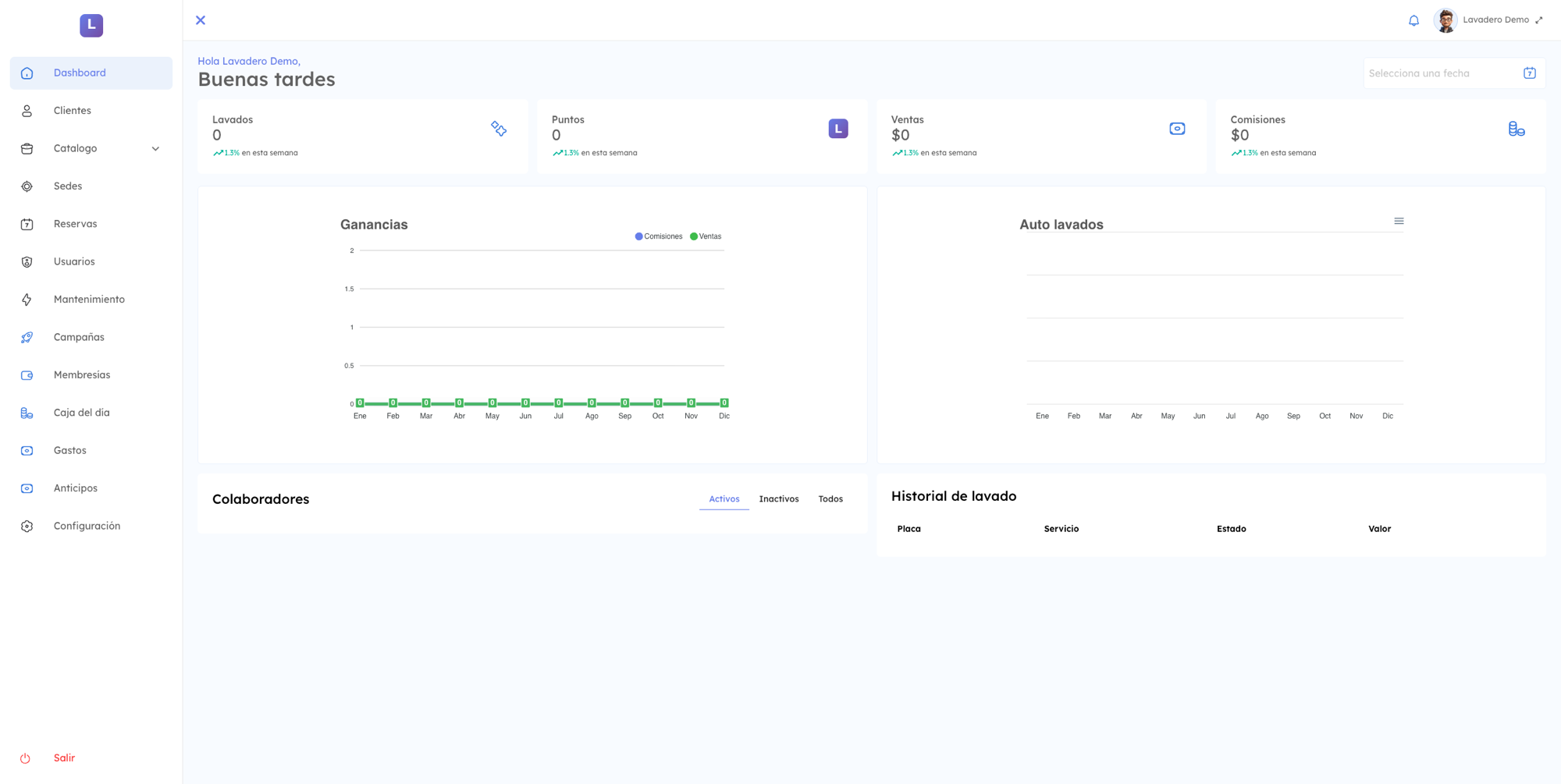The width and height of the screenshot is (1561, 784).
Task: Click the Jul data point in Ganancias chart
Action: click(559, 403)
